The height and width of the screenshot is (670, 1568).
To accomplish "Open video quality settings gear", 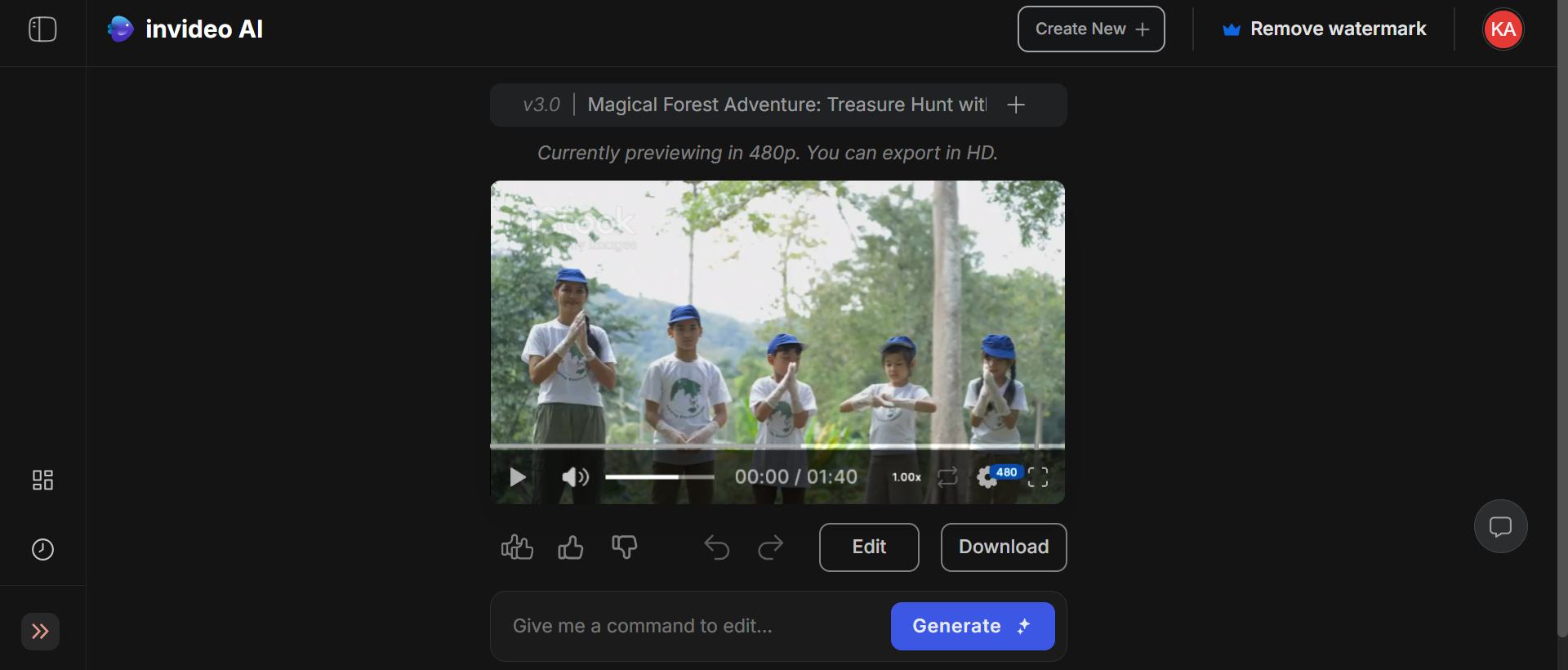I will 988,477.
